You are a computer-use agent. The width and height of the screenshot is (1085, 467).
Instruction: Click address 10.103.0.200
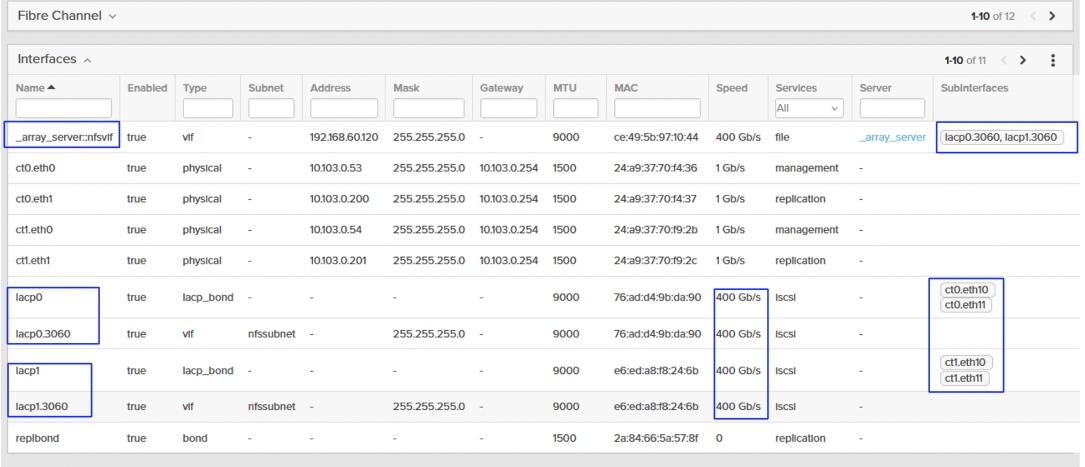pos(339,199)
